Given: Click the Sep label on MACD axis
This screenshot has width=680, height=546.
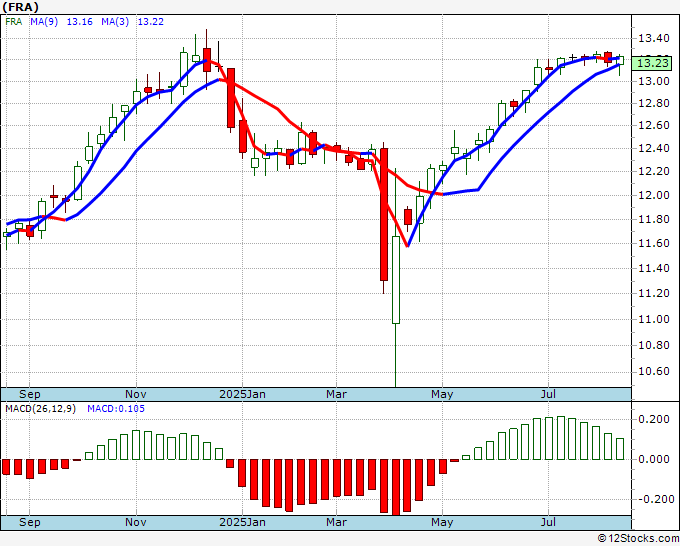Looking at the screenshot, I should pyautogui.click(x=29, y=522).
